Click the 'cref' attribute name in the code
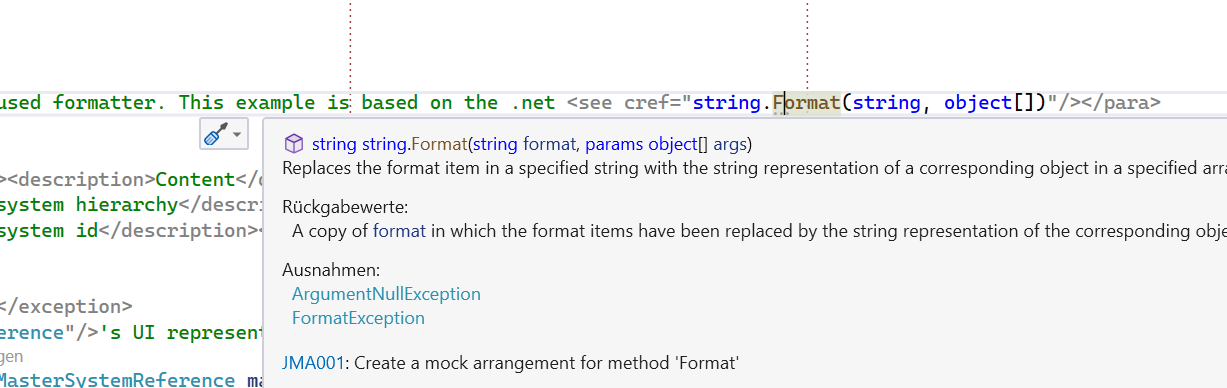This screenshot has height=388, width=1227. pos(646,102)
